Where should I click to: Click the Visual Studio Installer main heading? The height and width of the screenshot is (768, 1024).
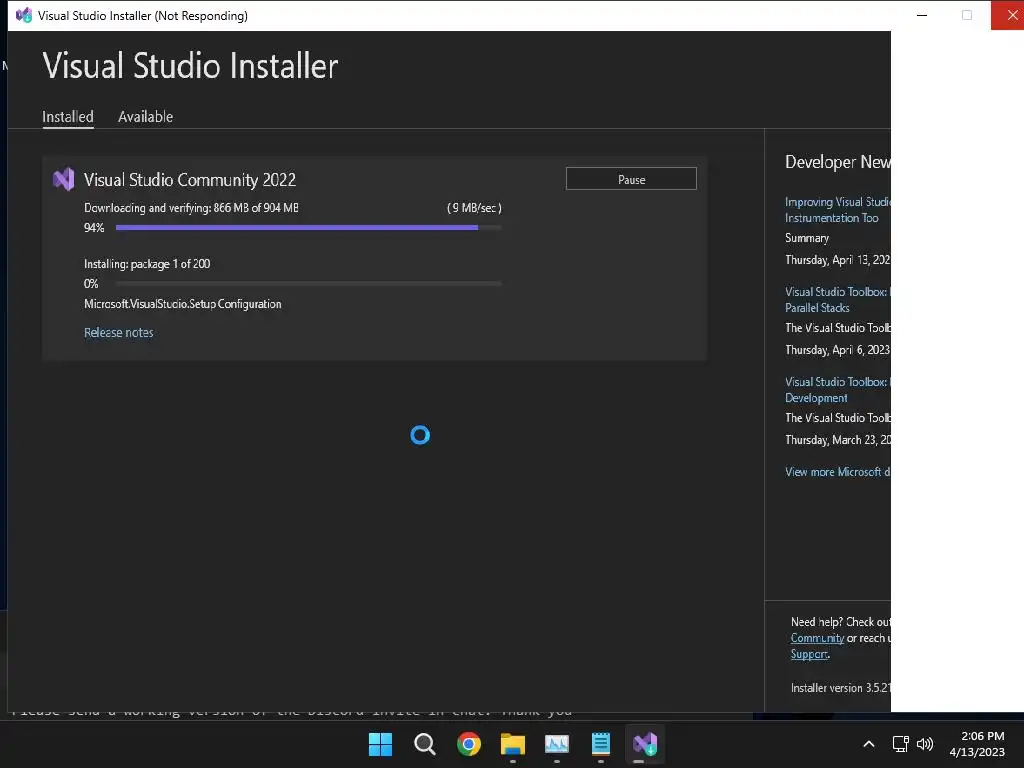click(x=190, y=65)
